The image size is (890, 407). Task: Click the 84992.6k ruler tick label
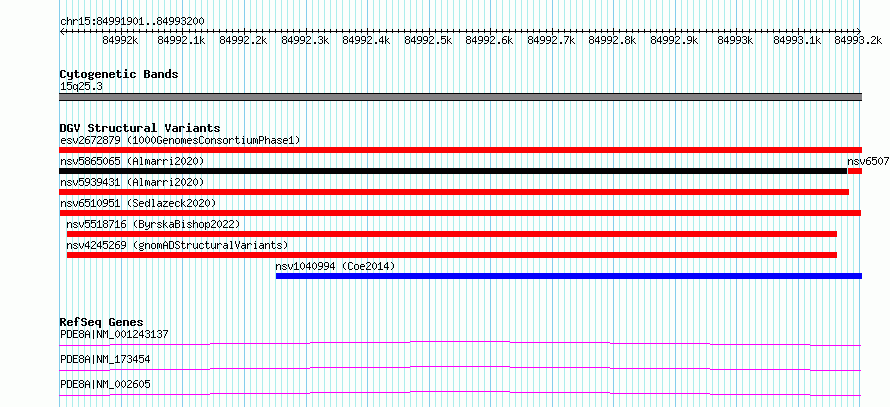(489, 40)
